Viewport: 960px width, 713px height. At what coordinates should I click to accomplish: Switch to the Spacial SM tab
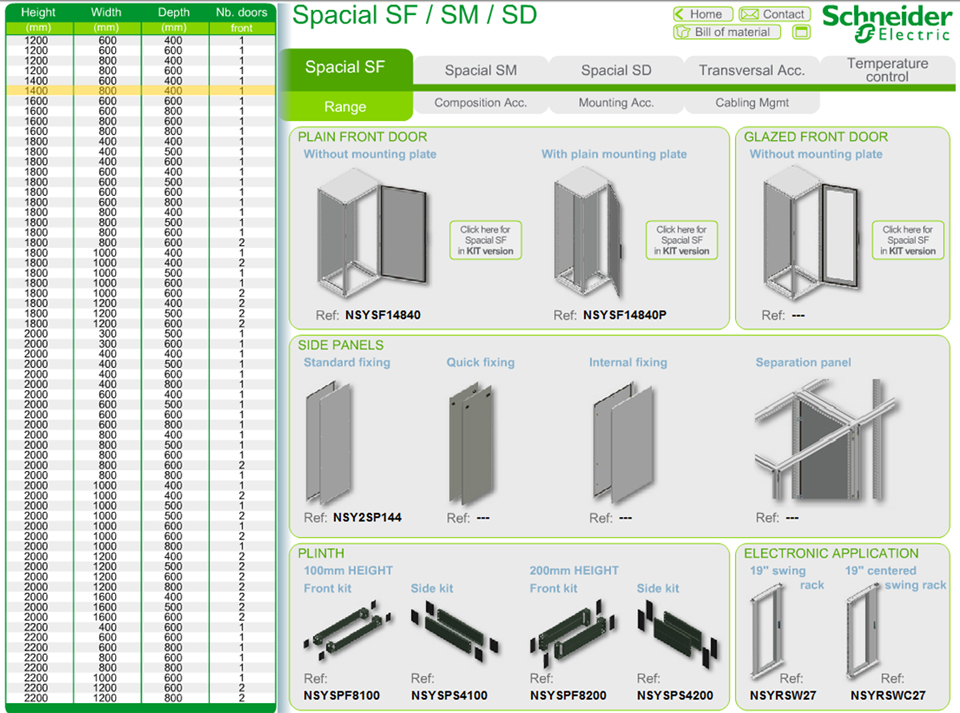481,70
